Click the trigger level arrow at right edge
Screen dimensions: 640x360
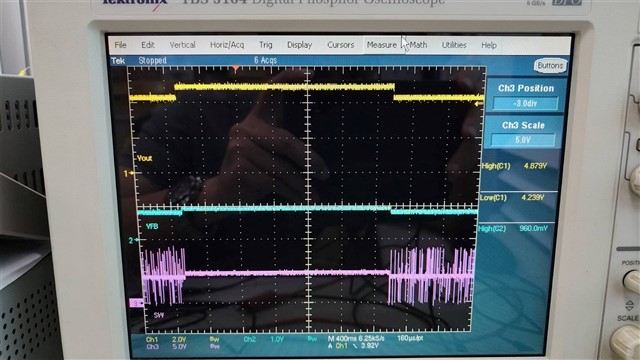[x=479, y=104]
